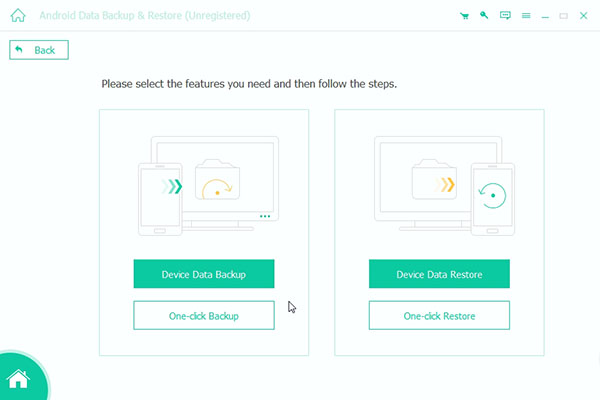Viewport: 600px width, 400px height.
Task: Minimize the application window
Action: (545, 16)
